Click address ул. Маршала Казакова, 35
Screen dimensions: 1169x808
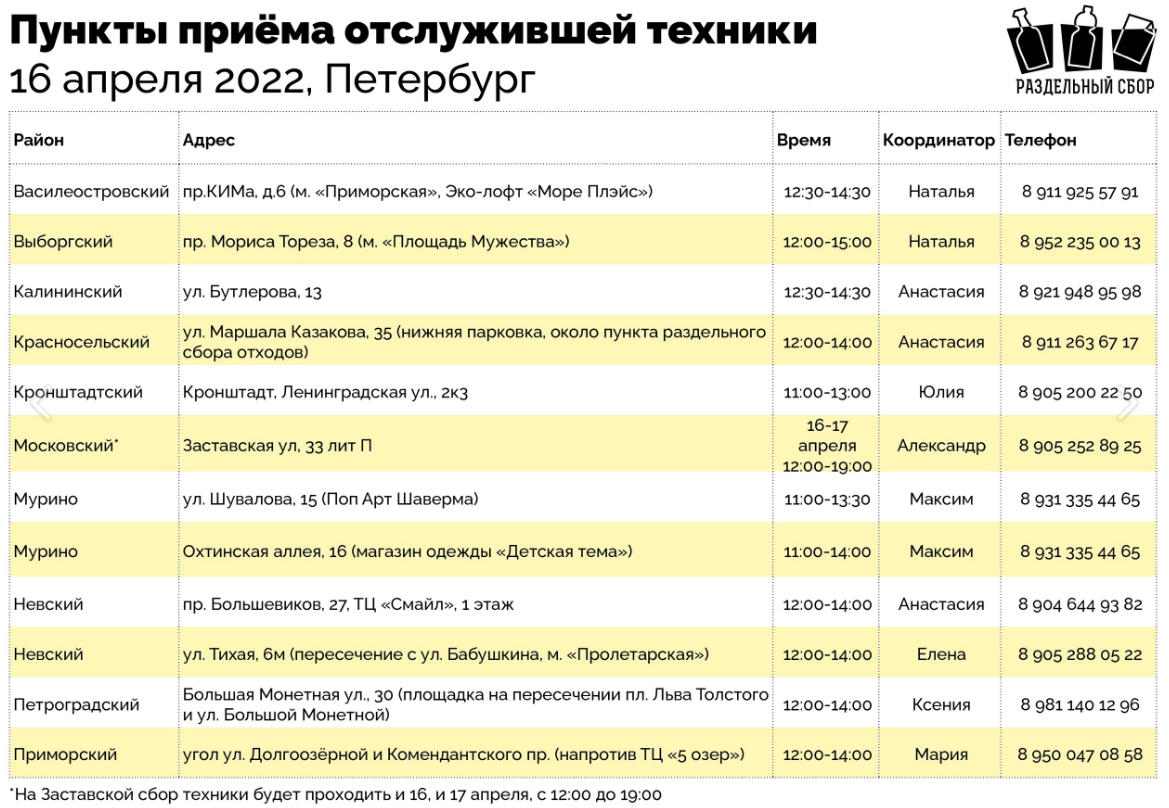coord(474,342)
